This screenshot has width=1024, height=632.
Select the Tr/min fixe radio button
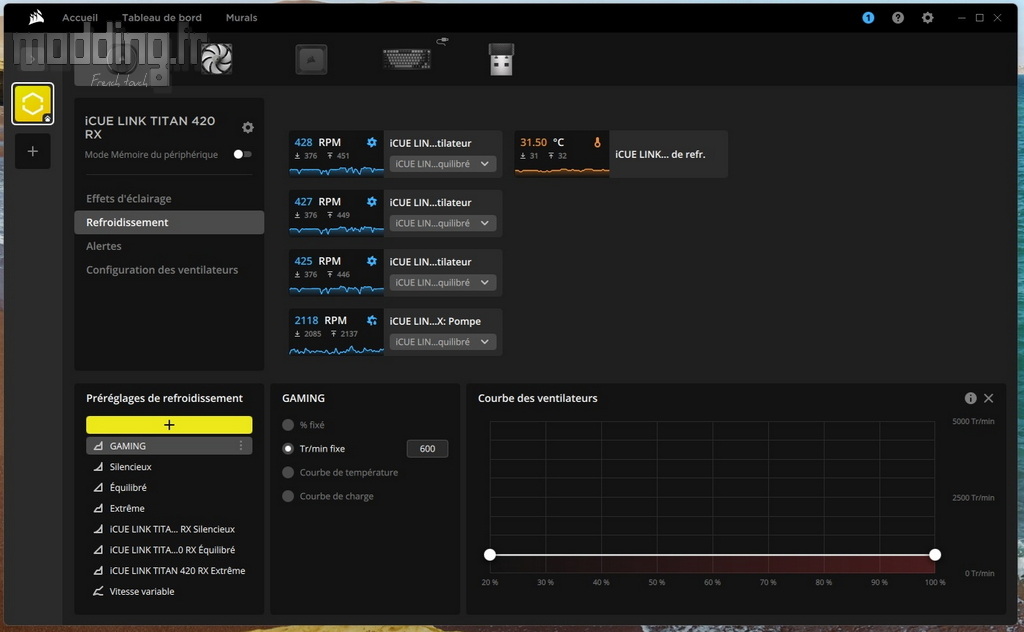(x=288, y=449)
